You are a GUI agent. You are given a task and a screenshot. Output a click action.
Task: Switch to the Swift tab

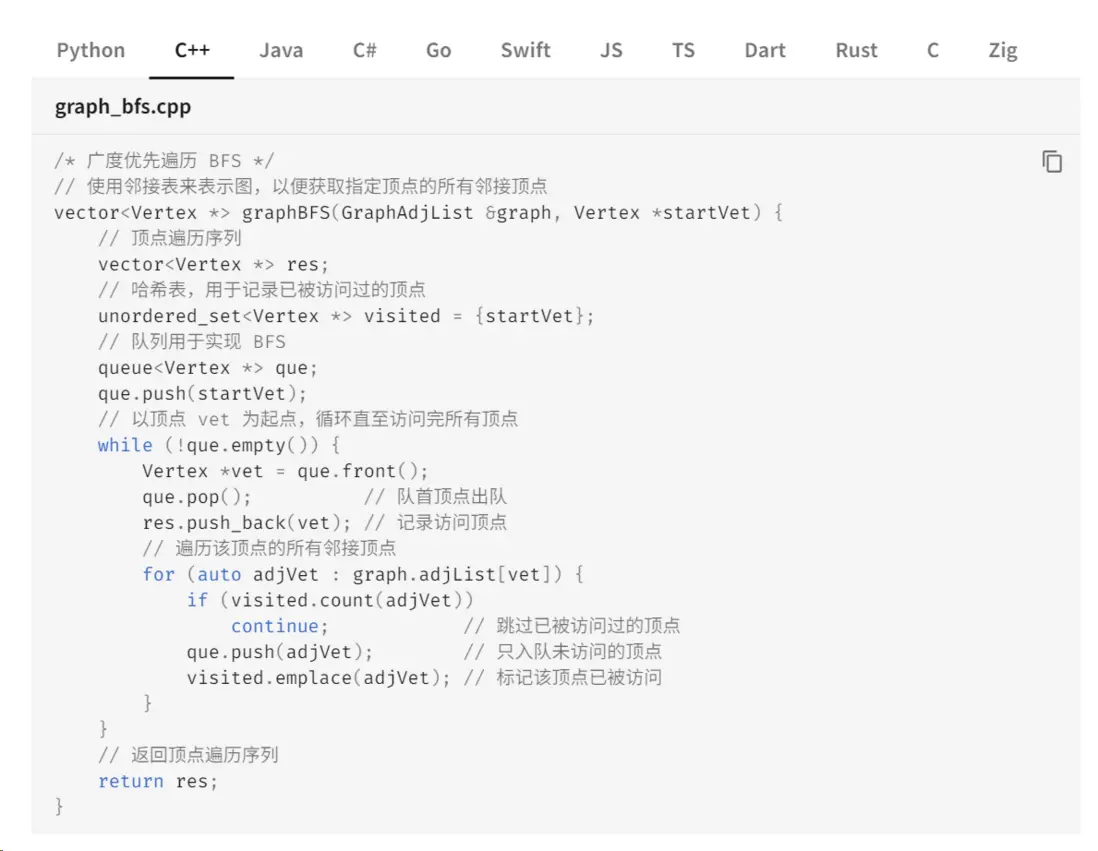click(525, 50)
